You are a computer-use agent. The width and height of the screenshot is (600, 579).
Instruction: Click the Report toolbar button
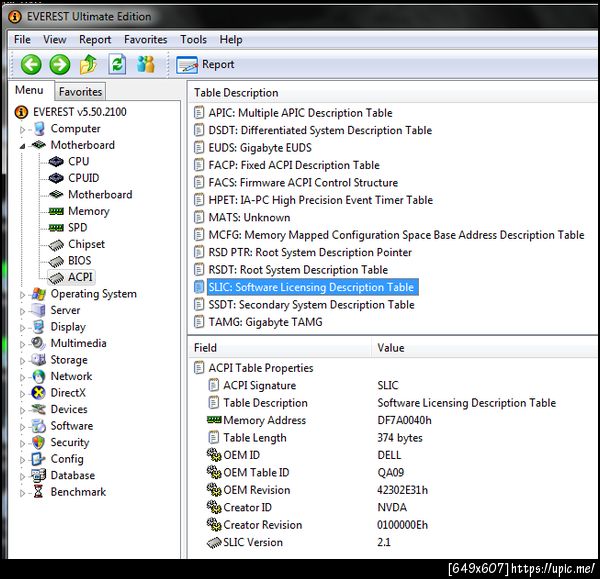[205, 64]
